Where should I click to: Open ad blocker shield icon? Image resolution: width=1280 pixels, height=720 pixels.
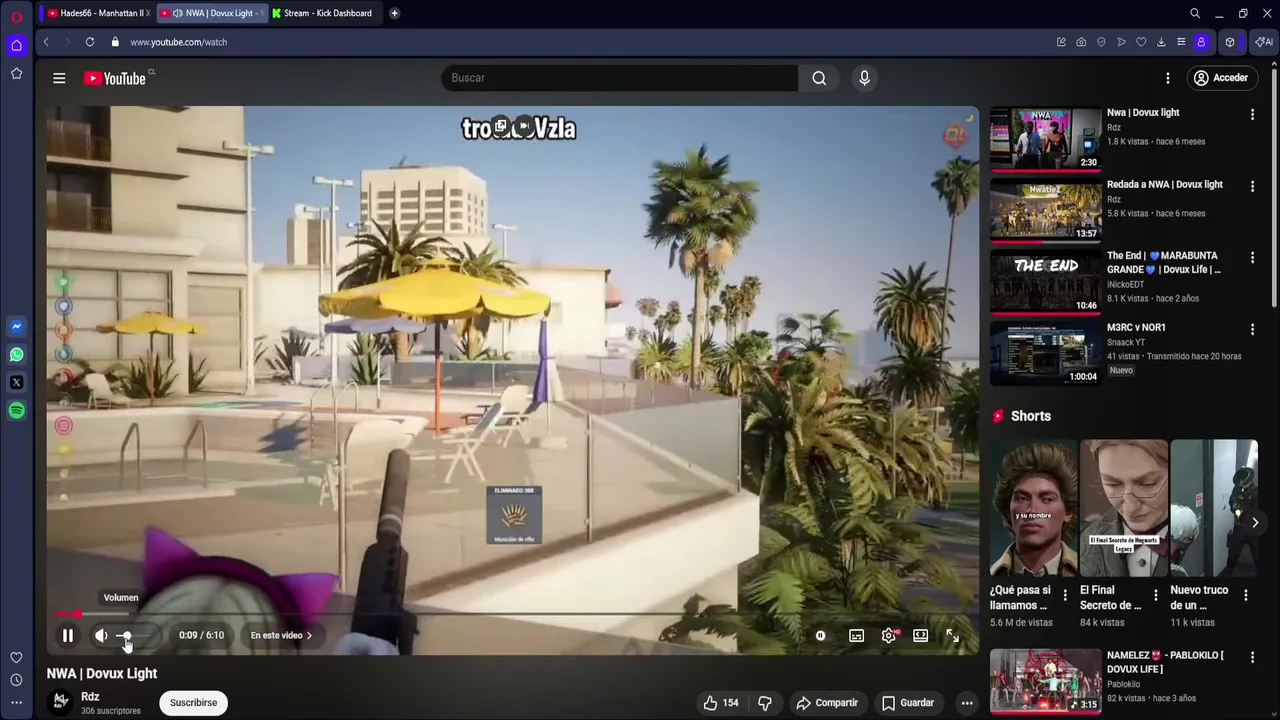coord(1101,42)
